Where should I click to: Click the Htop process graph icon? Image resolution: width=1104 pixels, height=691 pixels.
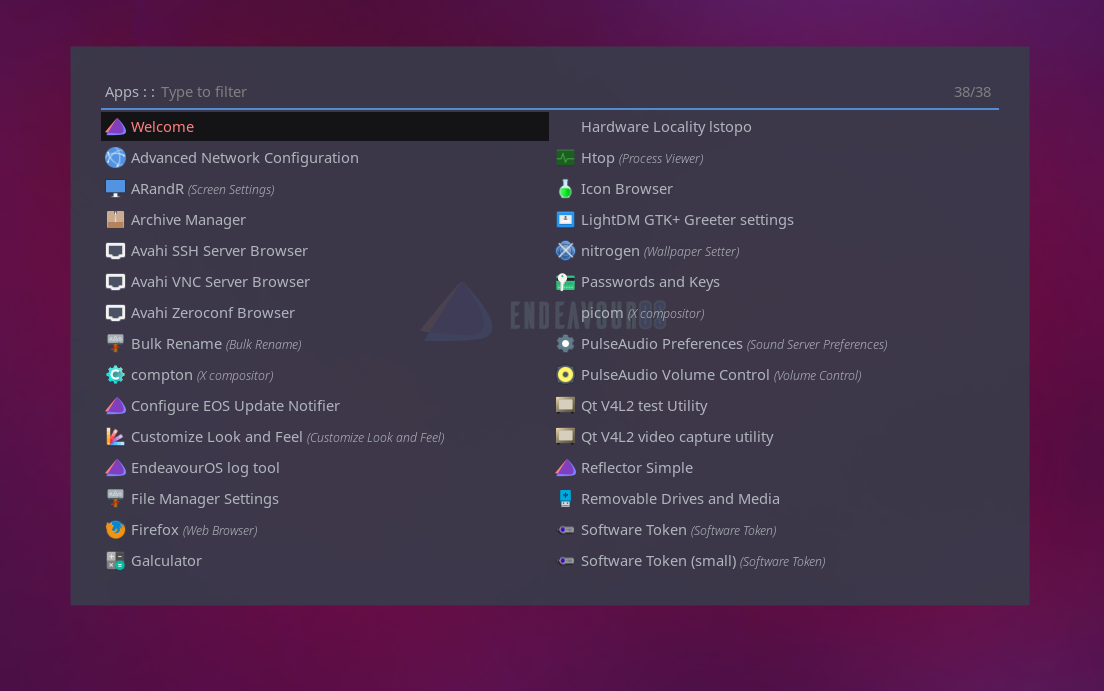565,158
